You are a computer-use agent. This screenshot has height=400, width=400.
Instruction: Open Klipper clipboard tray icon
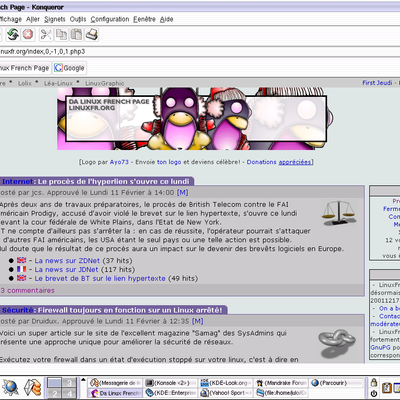click(386, 388)
